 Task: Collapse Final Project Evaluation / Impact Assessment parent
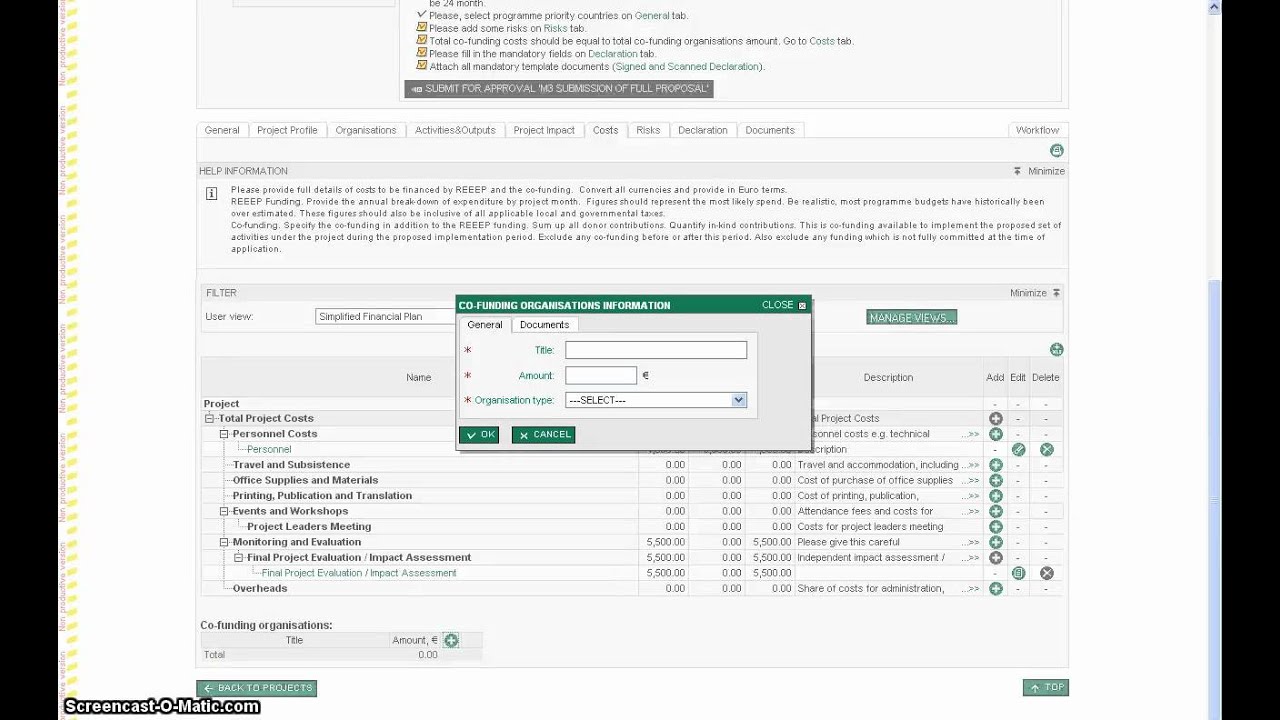(x=238, y=558)
